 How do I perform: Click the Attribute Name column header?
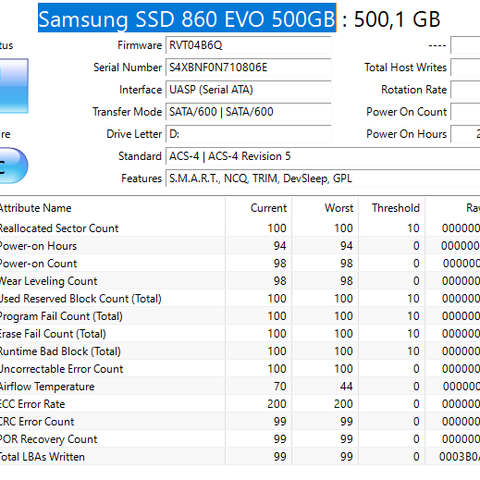pos(112,208)
